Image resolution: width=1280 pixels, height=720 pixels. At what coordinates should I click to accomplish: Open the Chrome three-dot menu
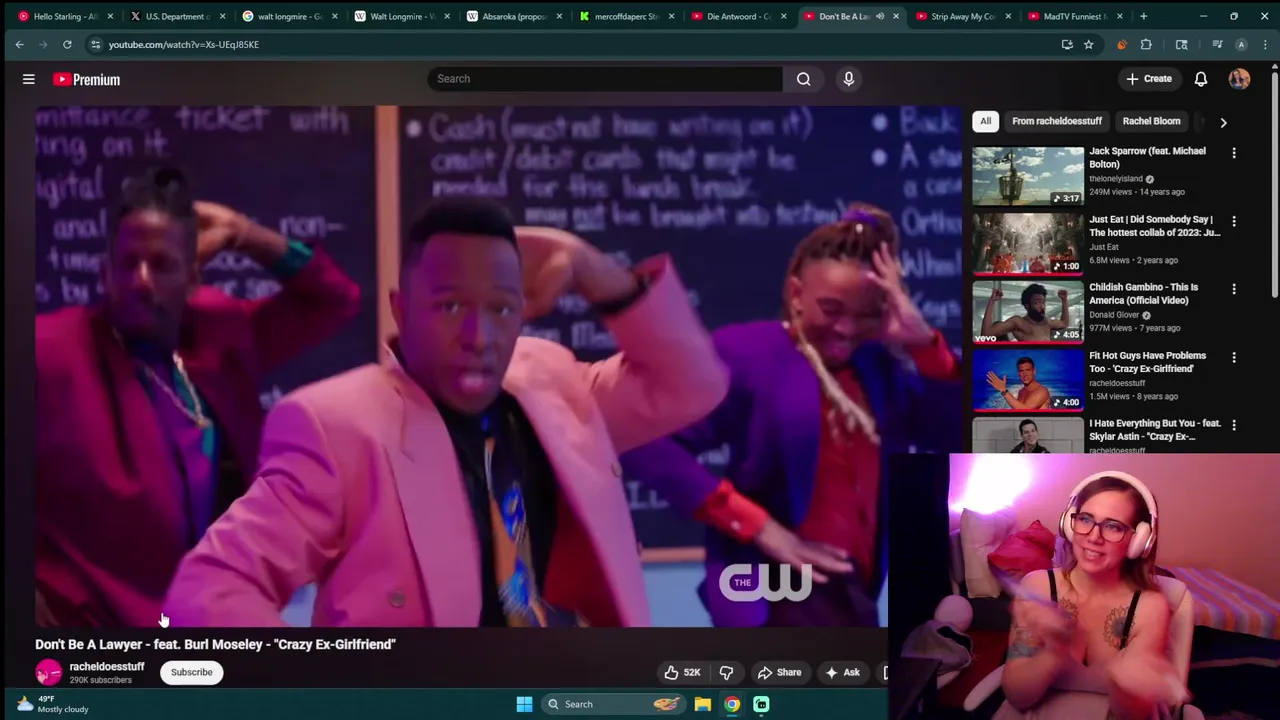pos(1265,44)
